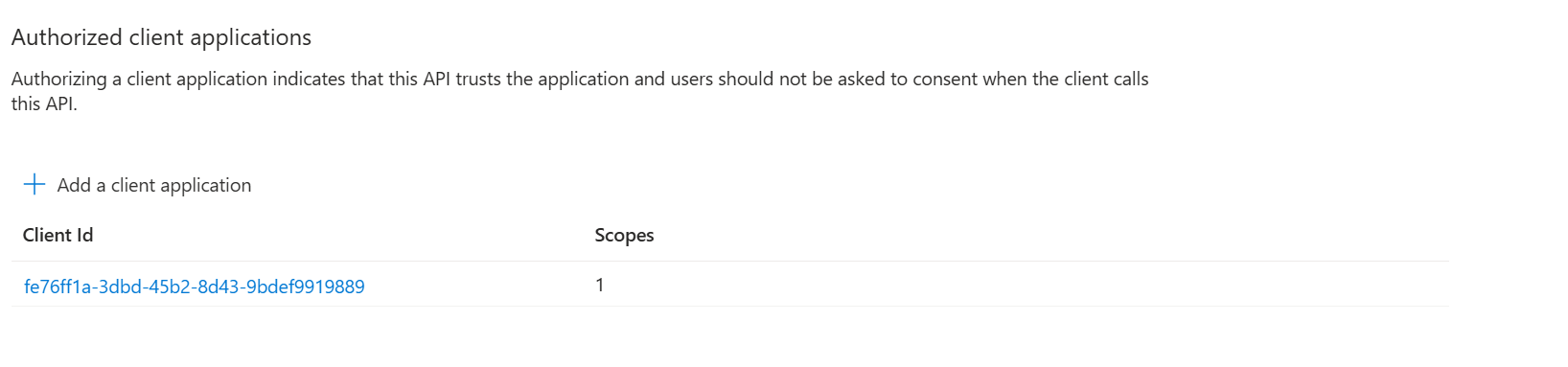This screenshot has height=367, width=1568.
Task: Select the '9bdef9919889' ending of the client ID
Action: point(306,287)
